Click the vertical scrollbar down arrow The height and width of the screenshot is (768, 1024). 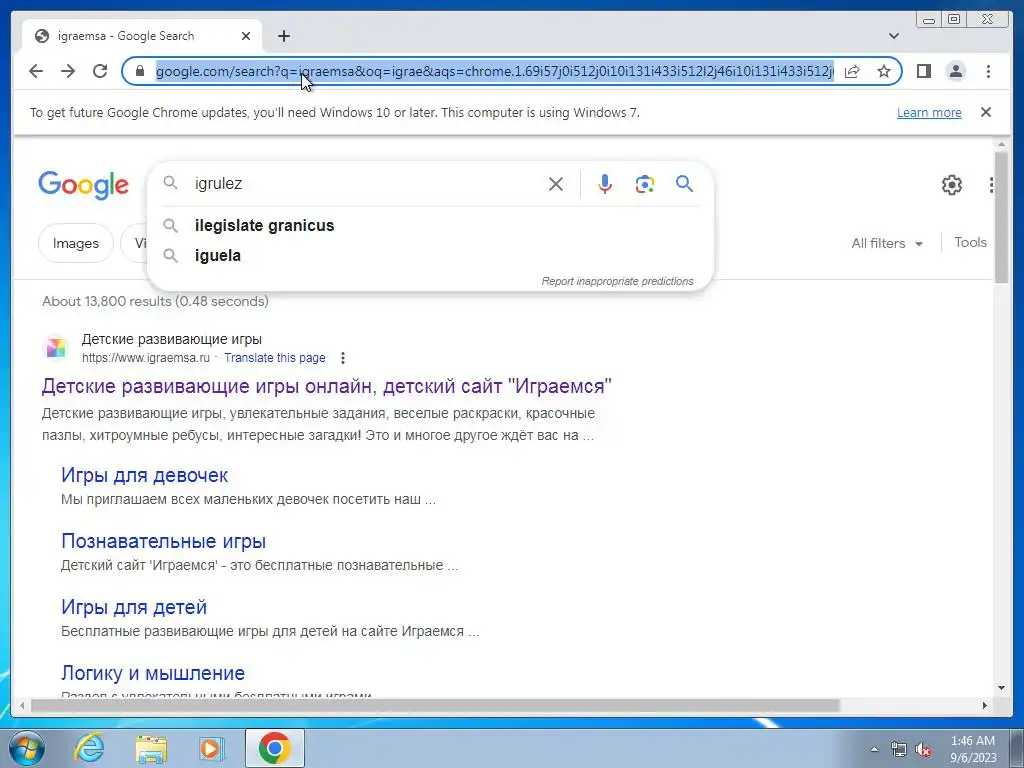(1001, 688)
